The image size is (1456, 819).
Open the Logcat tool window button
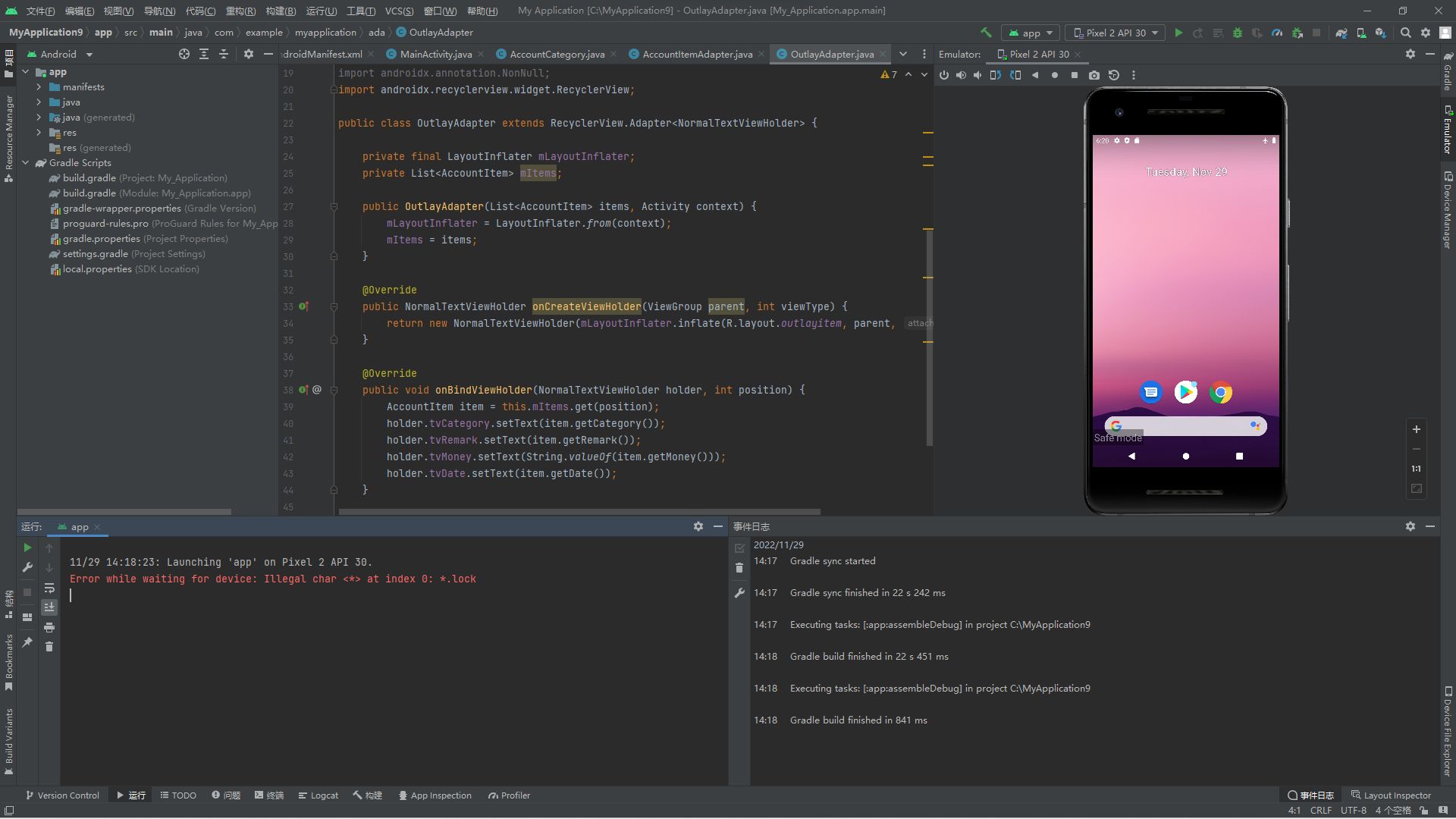click(x=318, y=795)
